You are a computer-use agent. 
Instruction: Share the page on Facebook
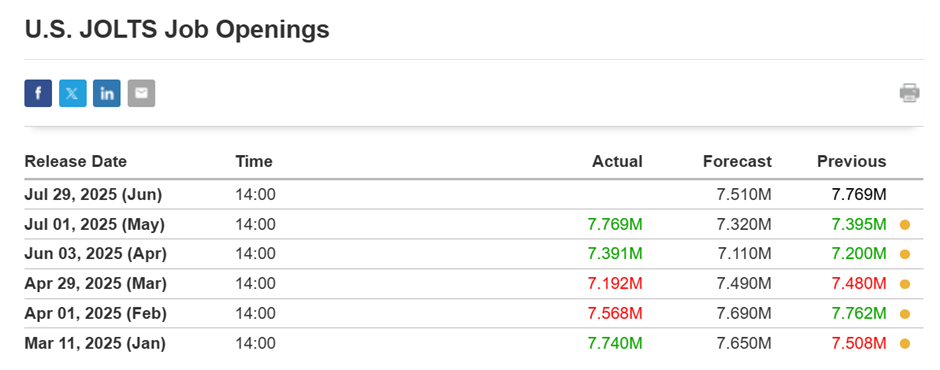pyautogui.click(x=38, y=93)
